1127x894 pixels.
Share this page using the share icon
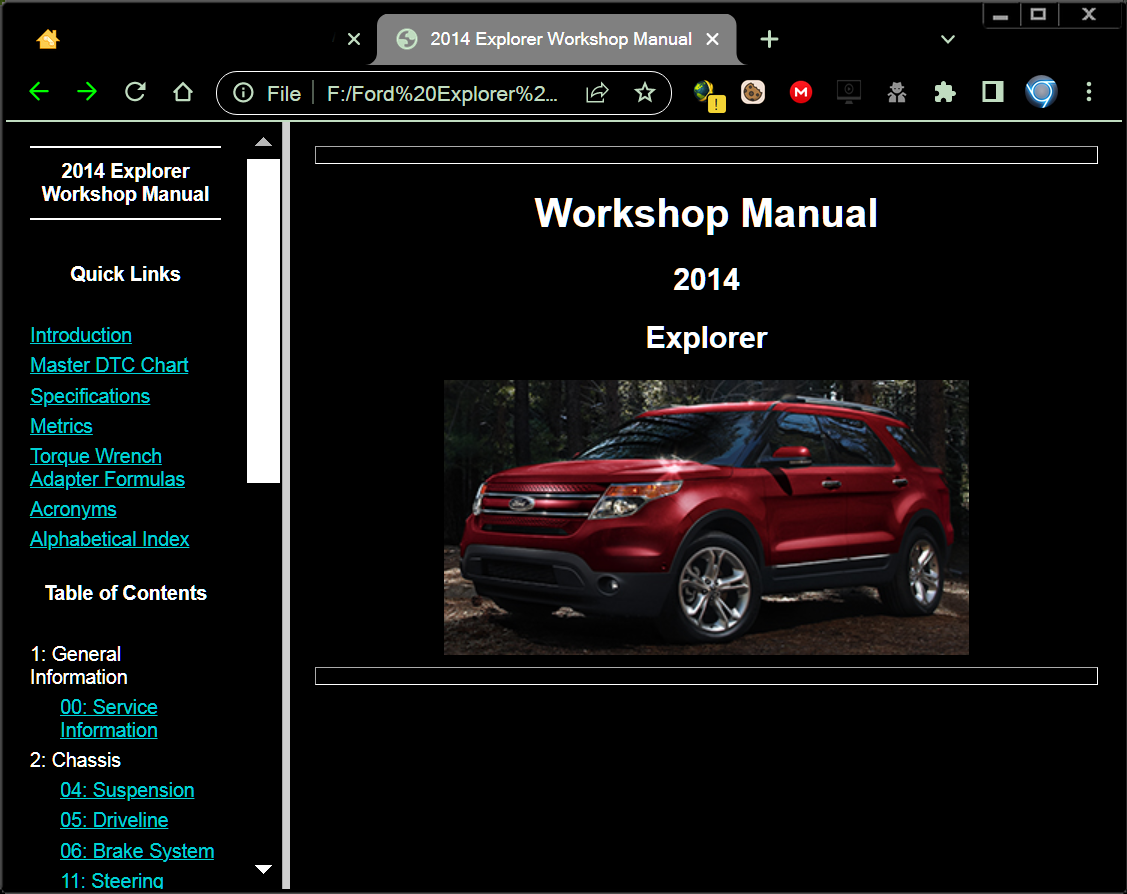coord(597,93)
